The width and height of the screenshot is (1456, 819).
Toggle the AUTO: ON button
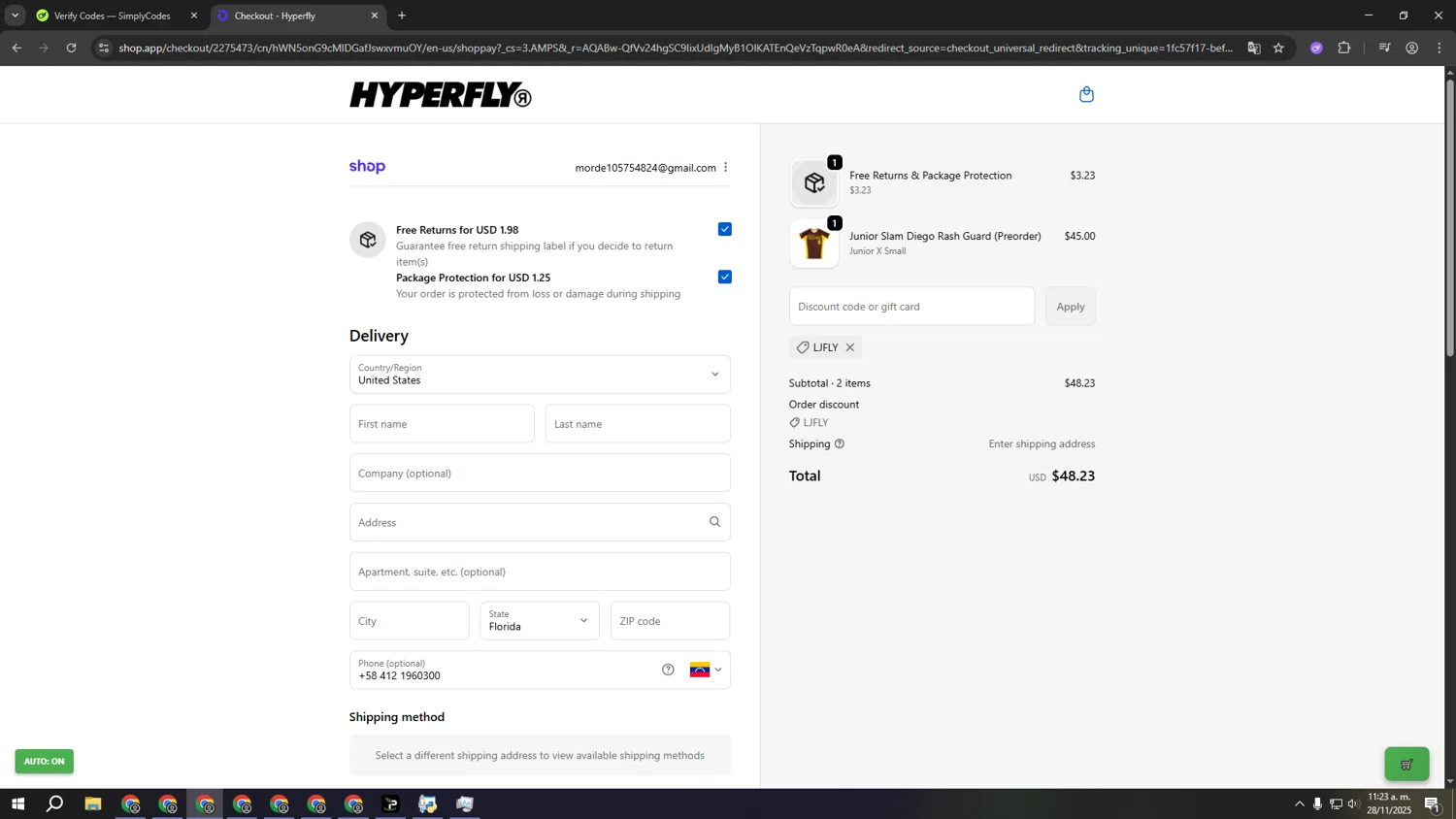coord(44,762)
